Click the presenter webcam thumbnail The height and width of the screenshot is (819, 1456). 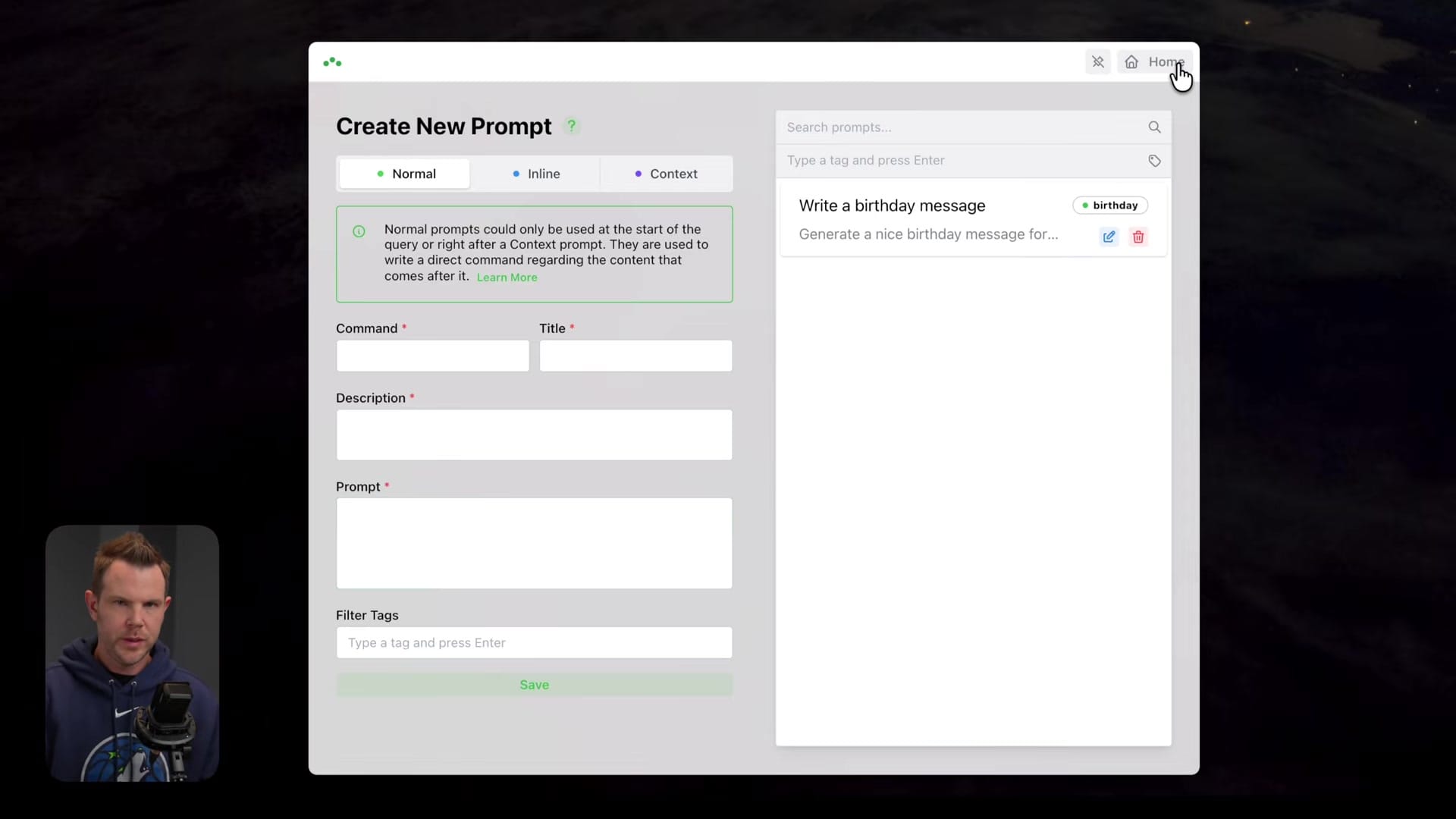pos(133,653)
